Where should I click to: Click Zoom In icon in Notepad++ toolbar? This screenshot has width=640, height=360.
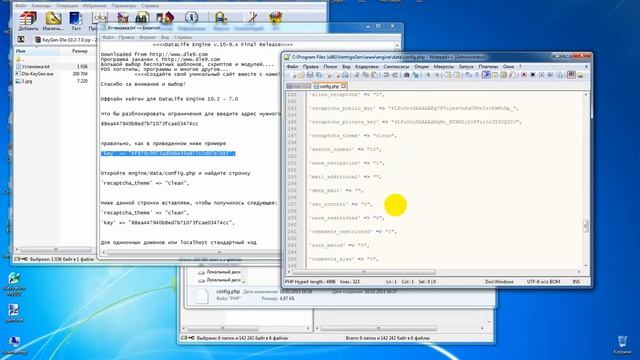click(x=428, y=75)
